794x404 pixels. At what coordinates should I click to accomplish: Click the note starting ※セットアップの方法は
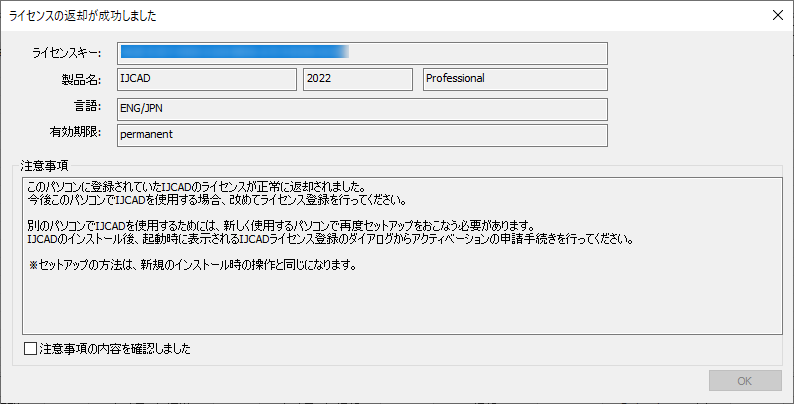coord(192,265)
